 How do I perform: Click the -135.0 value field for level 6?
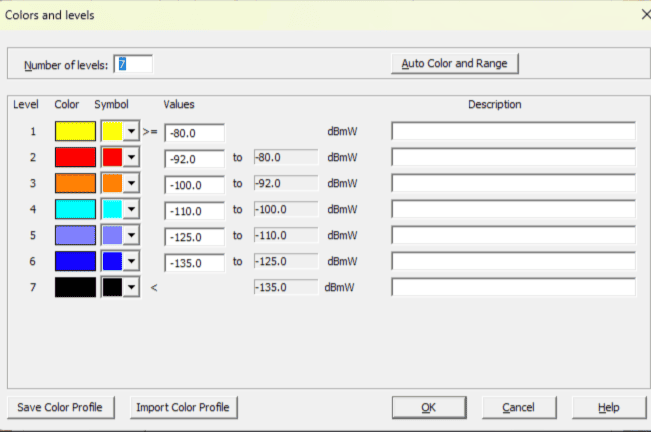click(195, 262)
